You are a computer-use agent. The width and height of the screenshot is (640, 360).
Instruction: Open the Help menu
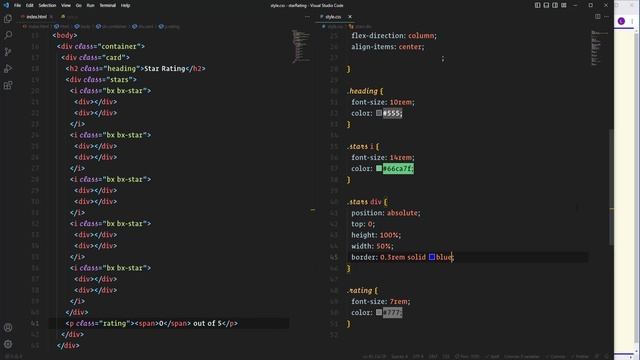(x=125, y=5)
